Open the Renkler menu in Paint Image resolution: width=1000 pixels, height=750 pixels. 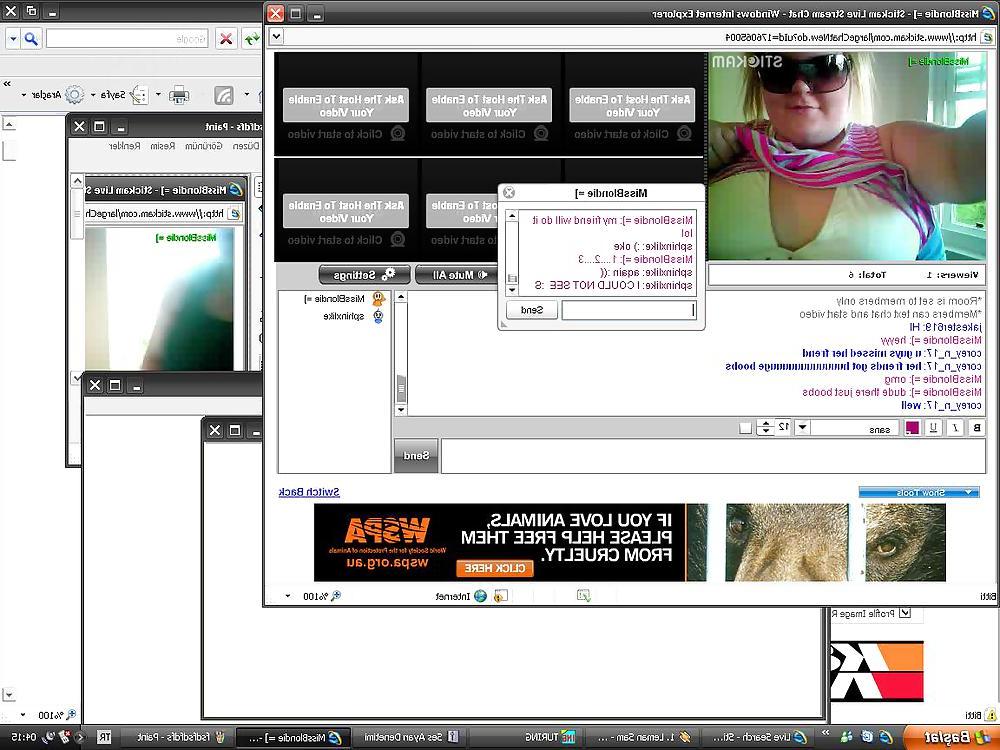click(125, 146)
